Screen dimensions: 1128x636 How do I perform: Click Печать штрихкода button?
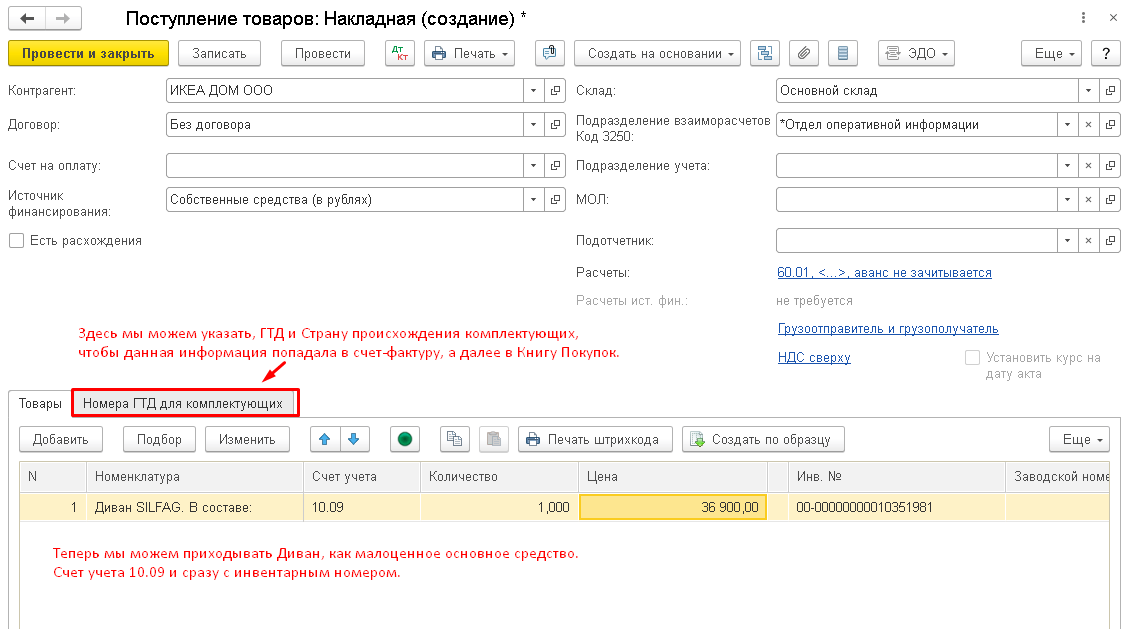tap(595, 439)
